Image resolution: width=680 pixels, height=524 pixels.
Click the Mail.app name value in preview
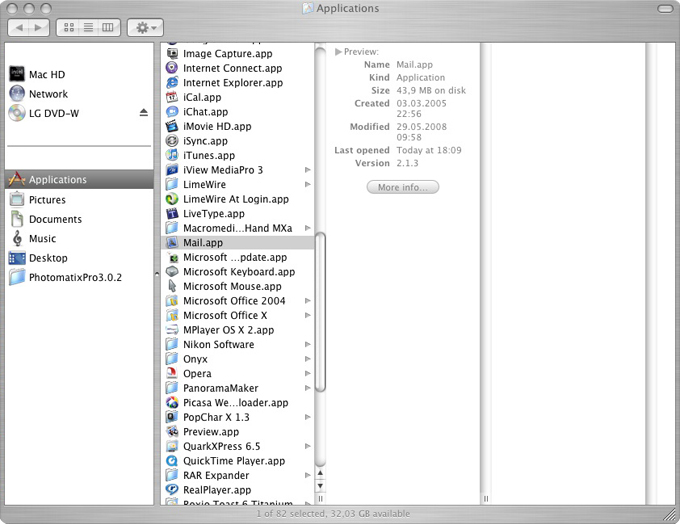point(415,65)
